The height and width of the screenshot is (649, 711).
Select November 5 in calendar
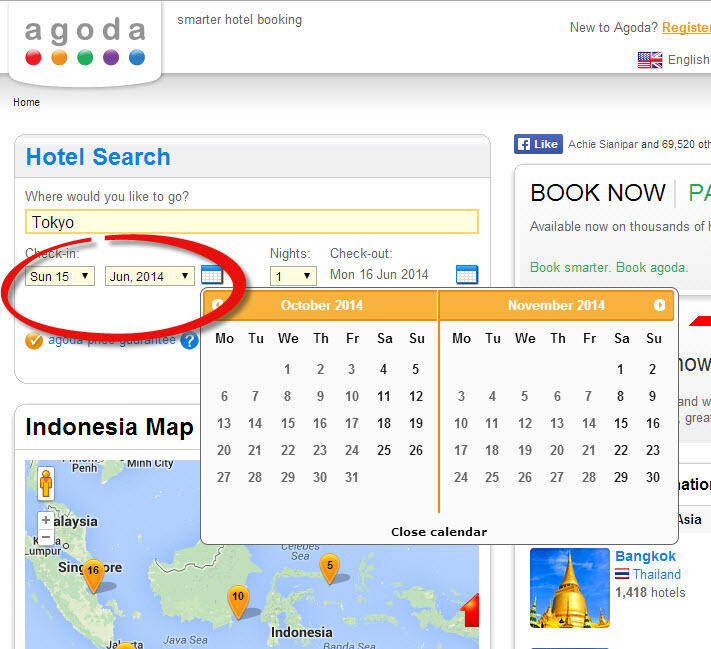[x=524, y=396]
